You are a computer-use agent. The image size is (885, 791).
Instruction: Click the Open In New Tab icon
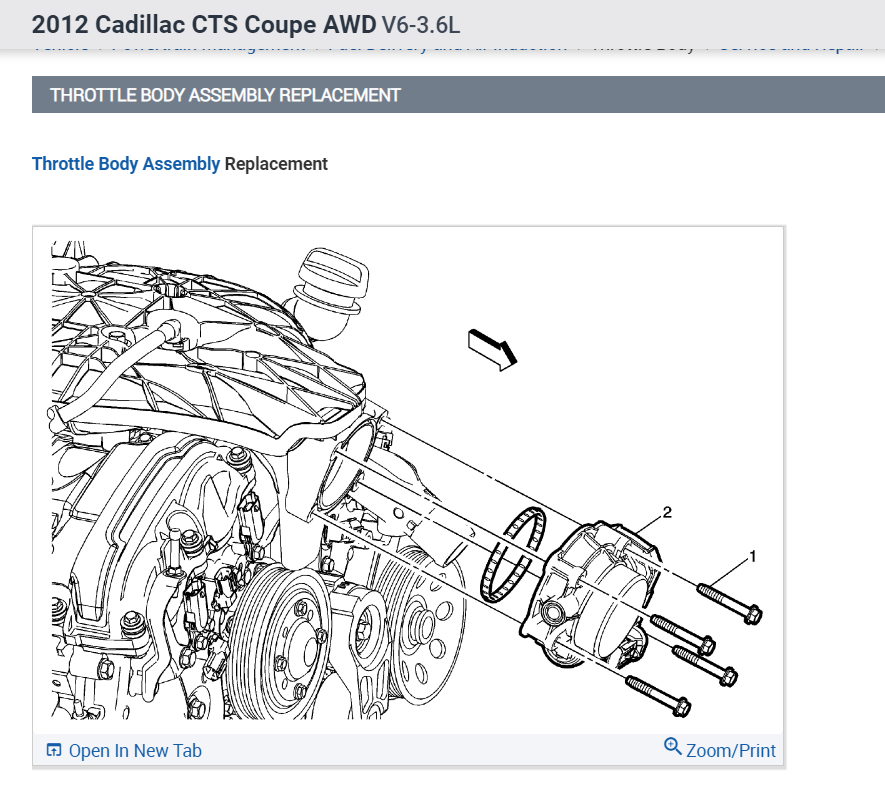tap(54, 750)
